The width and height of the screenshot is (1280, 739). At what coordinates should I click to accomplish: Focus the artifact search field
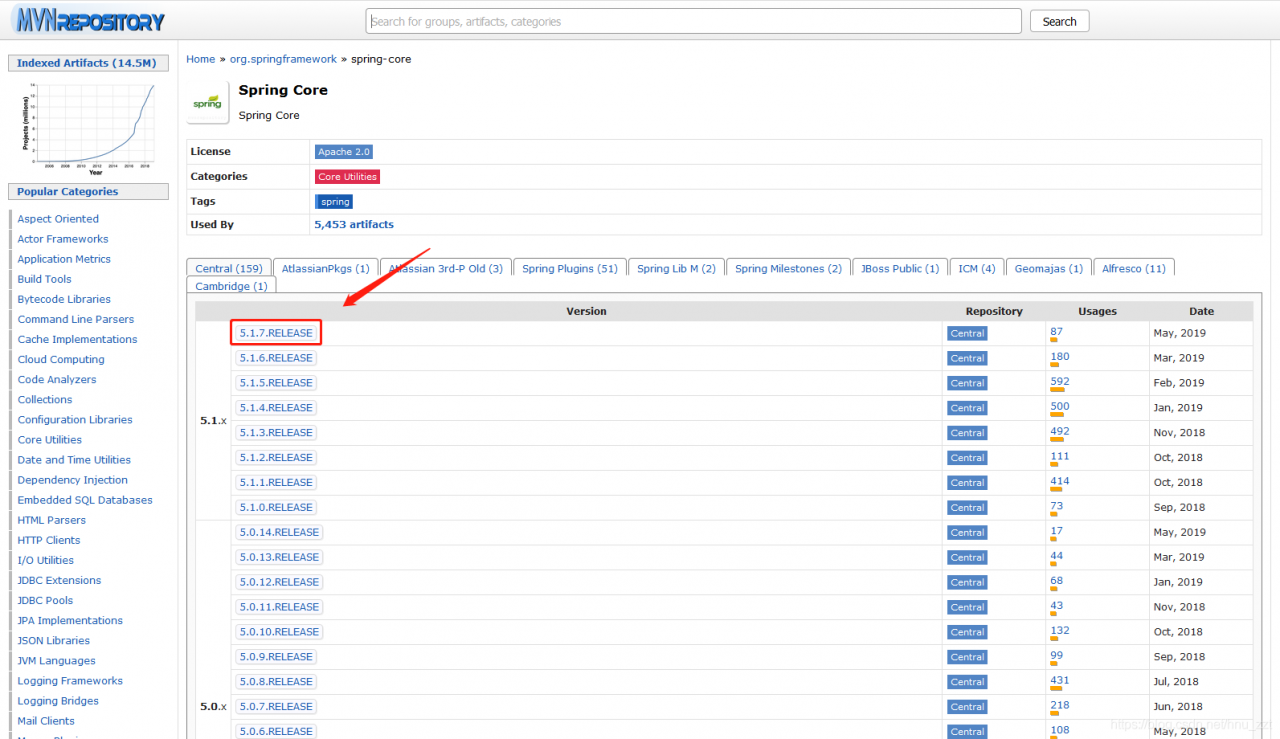pyautogui.click(x=694, y=21)
